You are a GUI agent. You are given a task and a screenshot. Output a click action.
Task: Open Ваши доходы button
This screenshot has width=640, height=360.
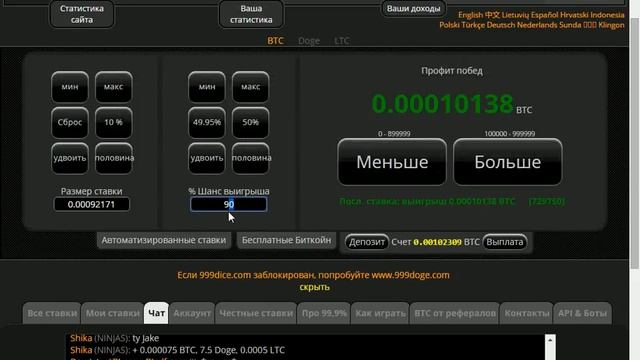tap(413, 9)
